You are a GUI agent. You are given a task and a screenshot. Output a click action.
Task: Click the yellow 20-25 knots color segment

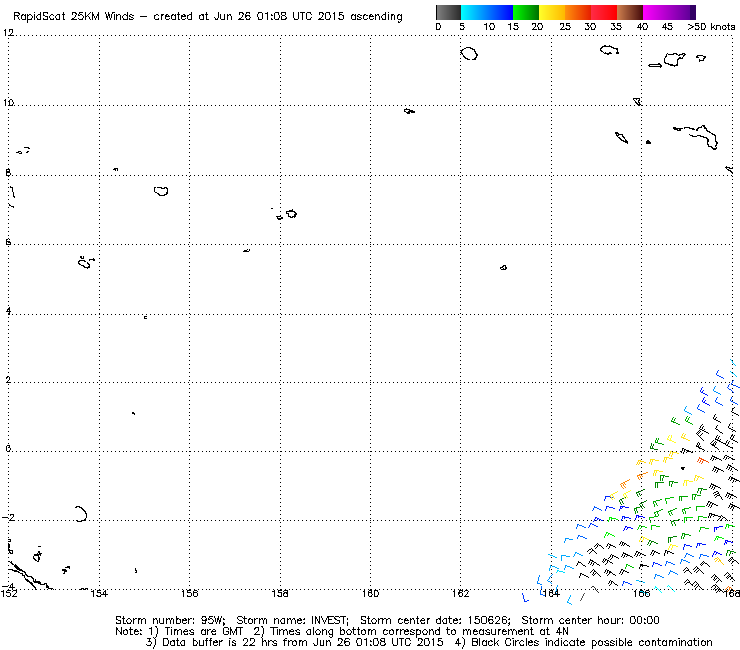tap(552, 12)
